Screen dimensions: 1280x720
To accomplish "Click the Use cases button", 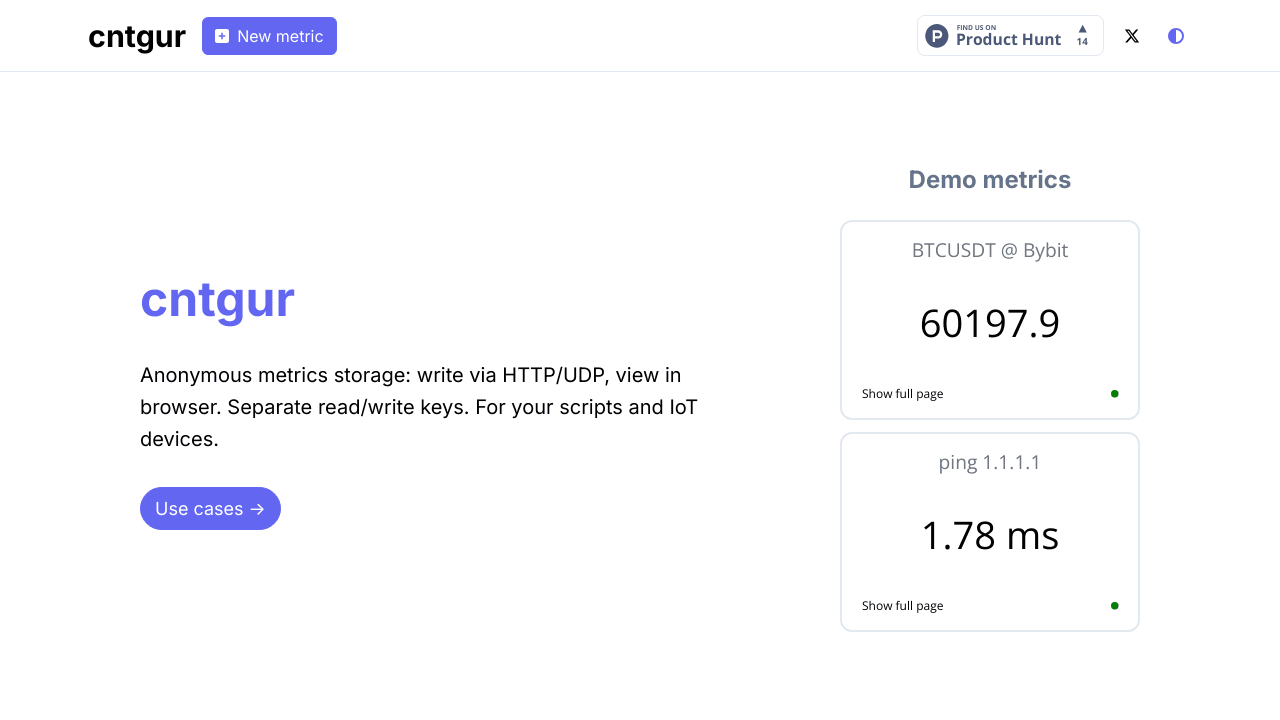I will (x=210, y=509).
